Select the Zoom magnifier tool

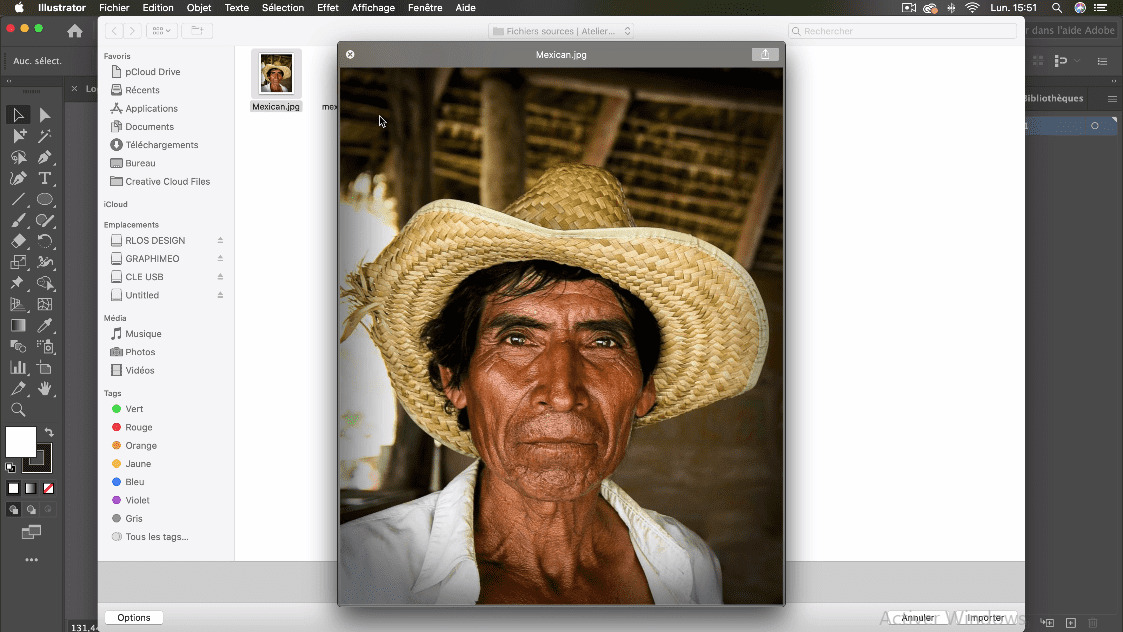tap(18, 410)
